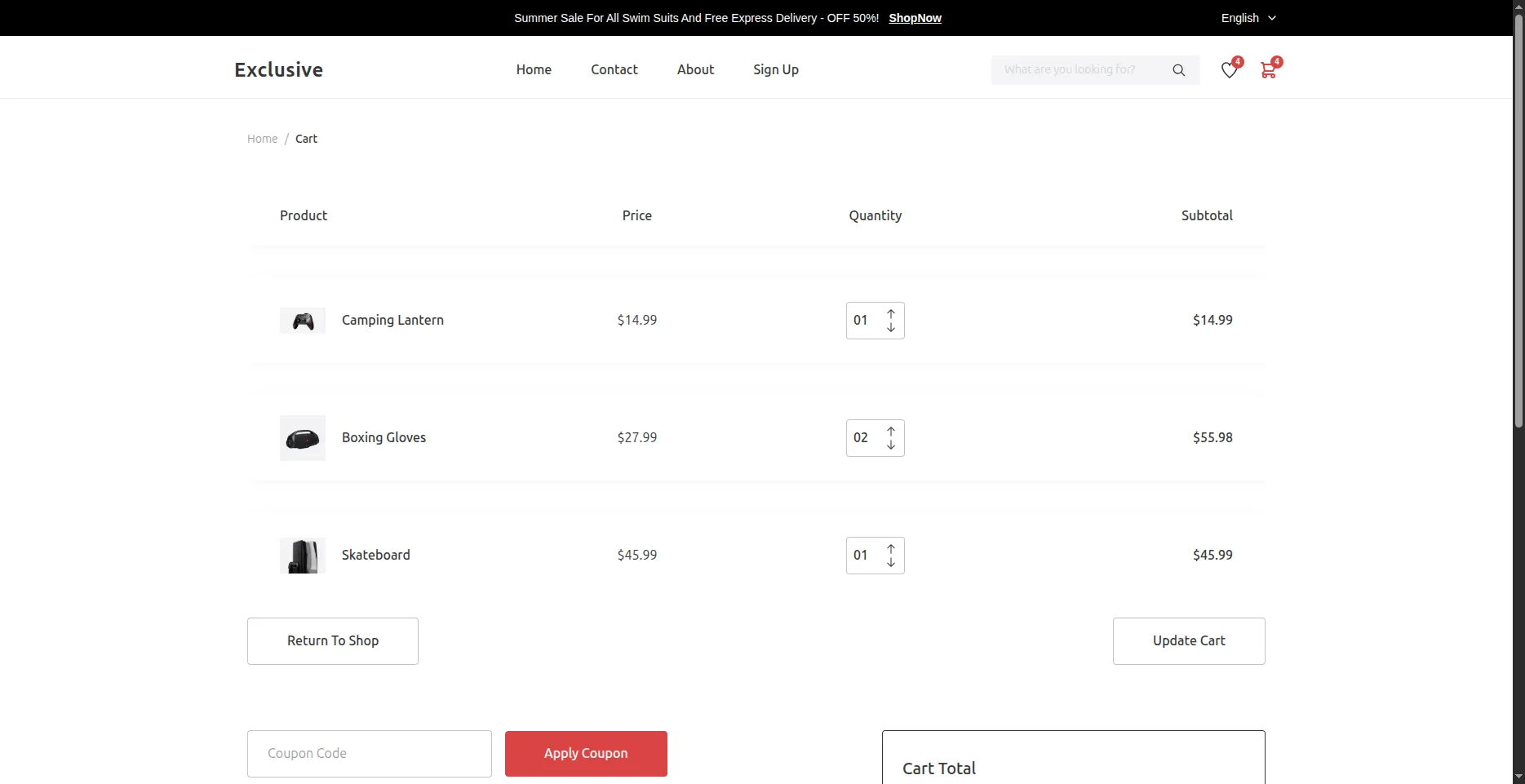Screen dimensions: 1525x784
Task: Click the Skateboard product thumbnail
Action: 303,556
